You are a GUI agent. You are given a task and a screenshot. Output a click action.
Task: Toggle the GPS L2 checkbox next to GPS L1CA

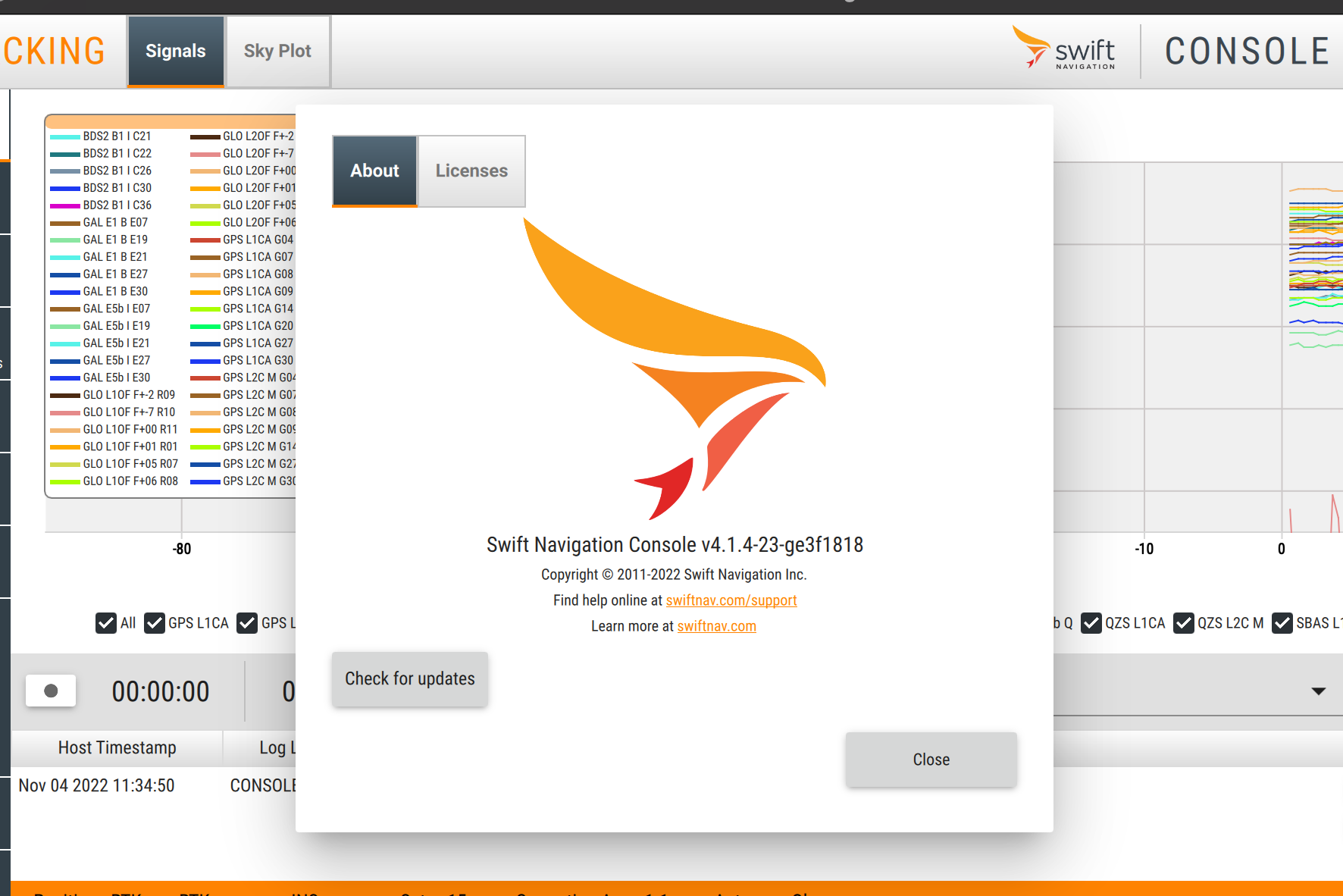pos(247,623)
